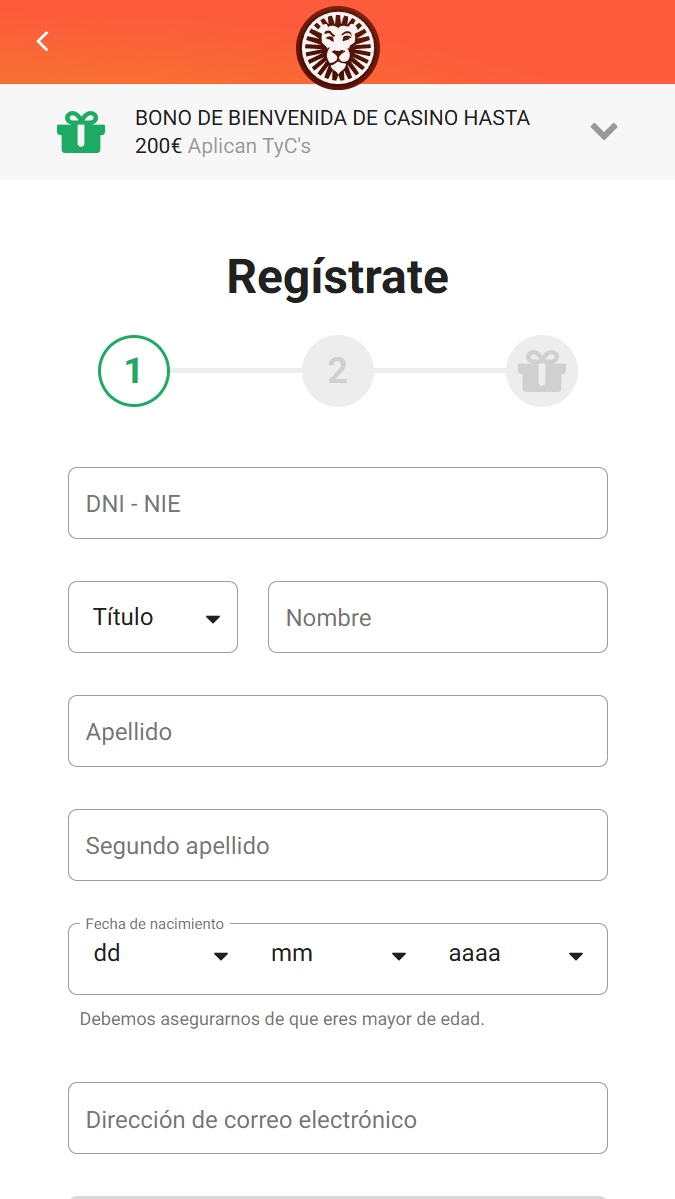Open the mm month dropdown

tap(338, 955)
